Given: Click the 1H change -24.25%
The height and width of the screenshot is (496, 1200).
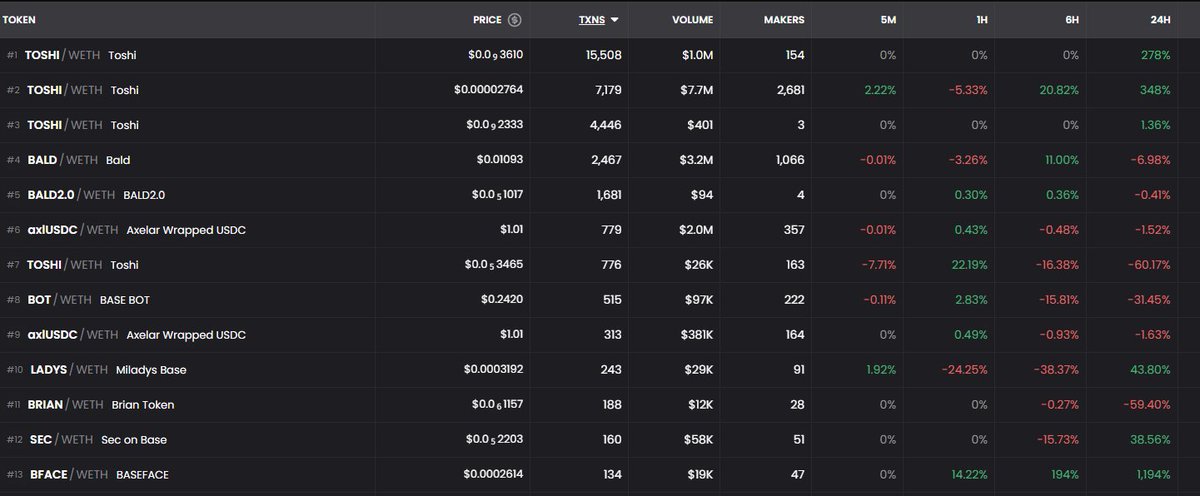Looking at the screenshot, I should pos(965,370).
